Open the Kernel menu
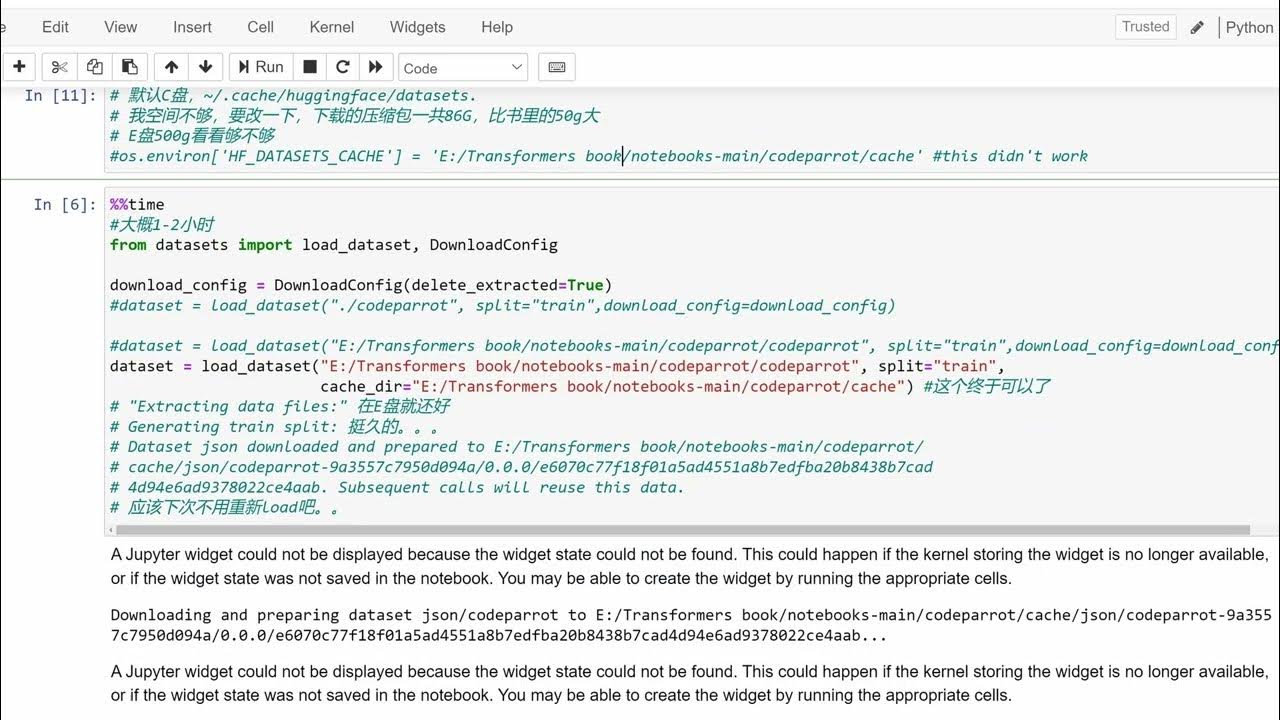The width and height of the screenshot is (1280, 720). 332,27
